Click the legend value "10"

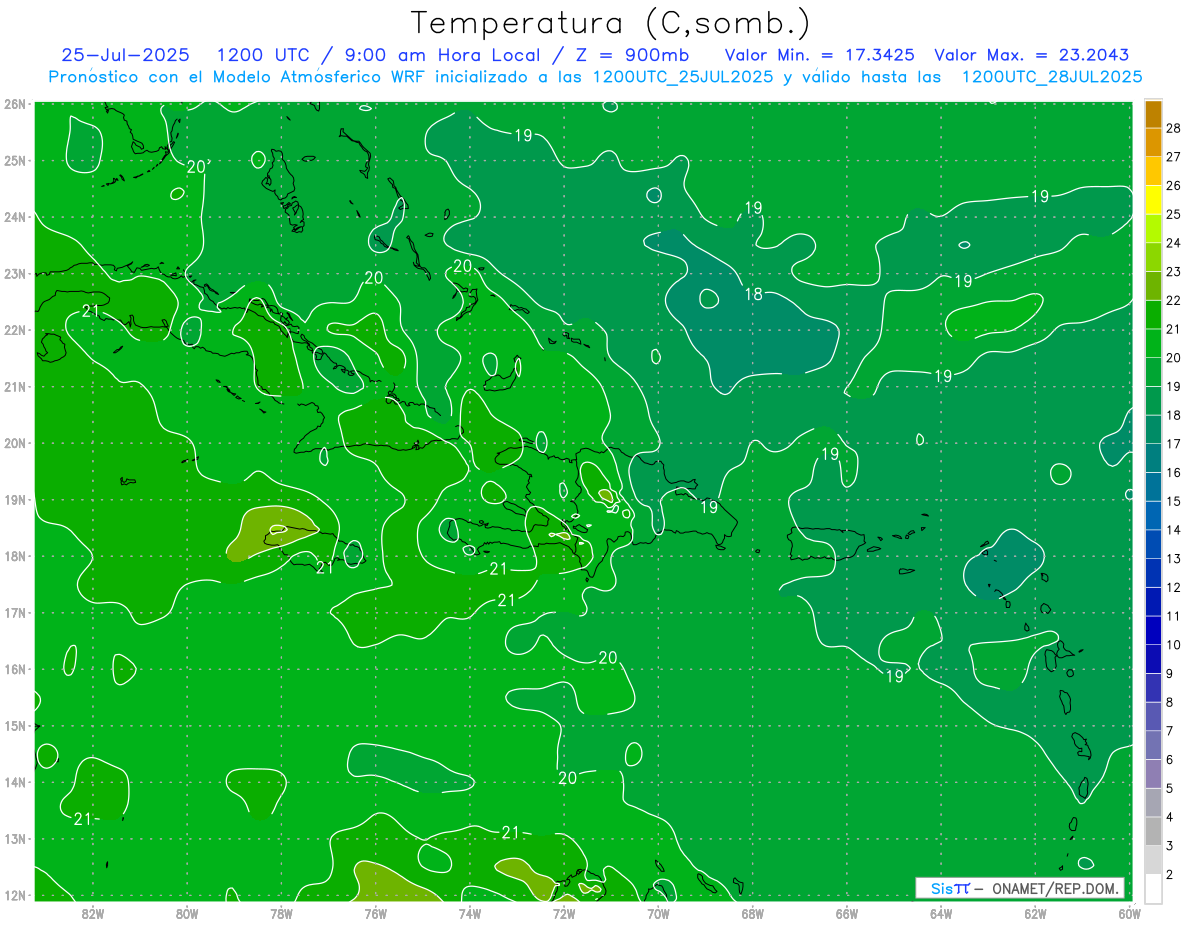coord(1173,645)
